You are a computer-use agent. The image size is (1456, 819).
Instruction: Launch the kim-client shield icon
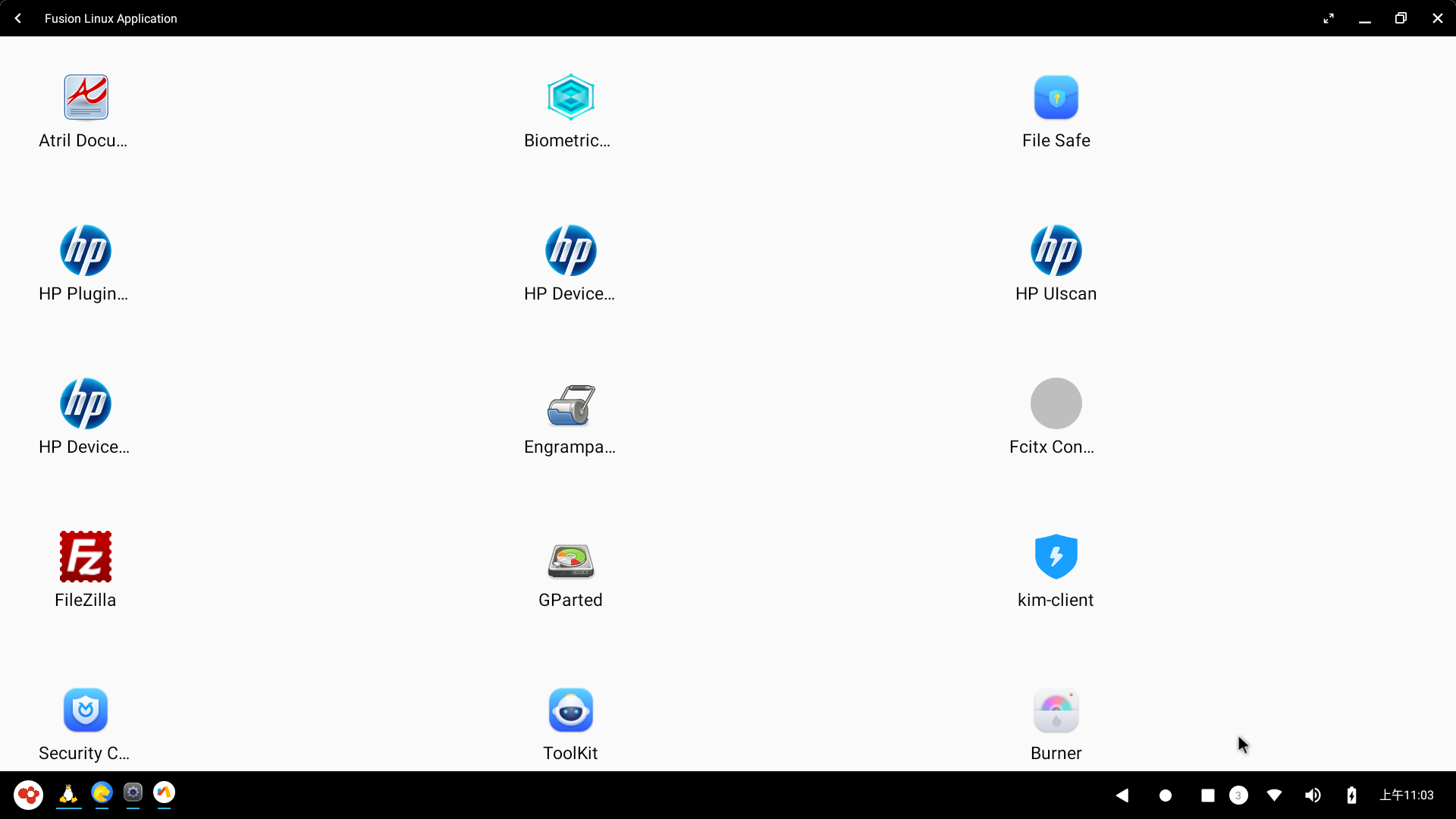1056,557
